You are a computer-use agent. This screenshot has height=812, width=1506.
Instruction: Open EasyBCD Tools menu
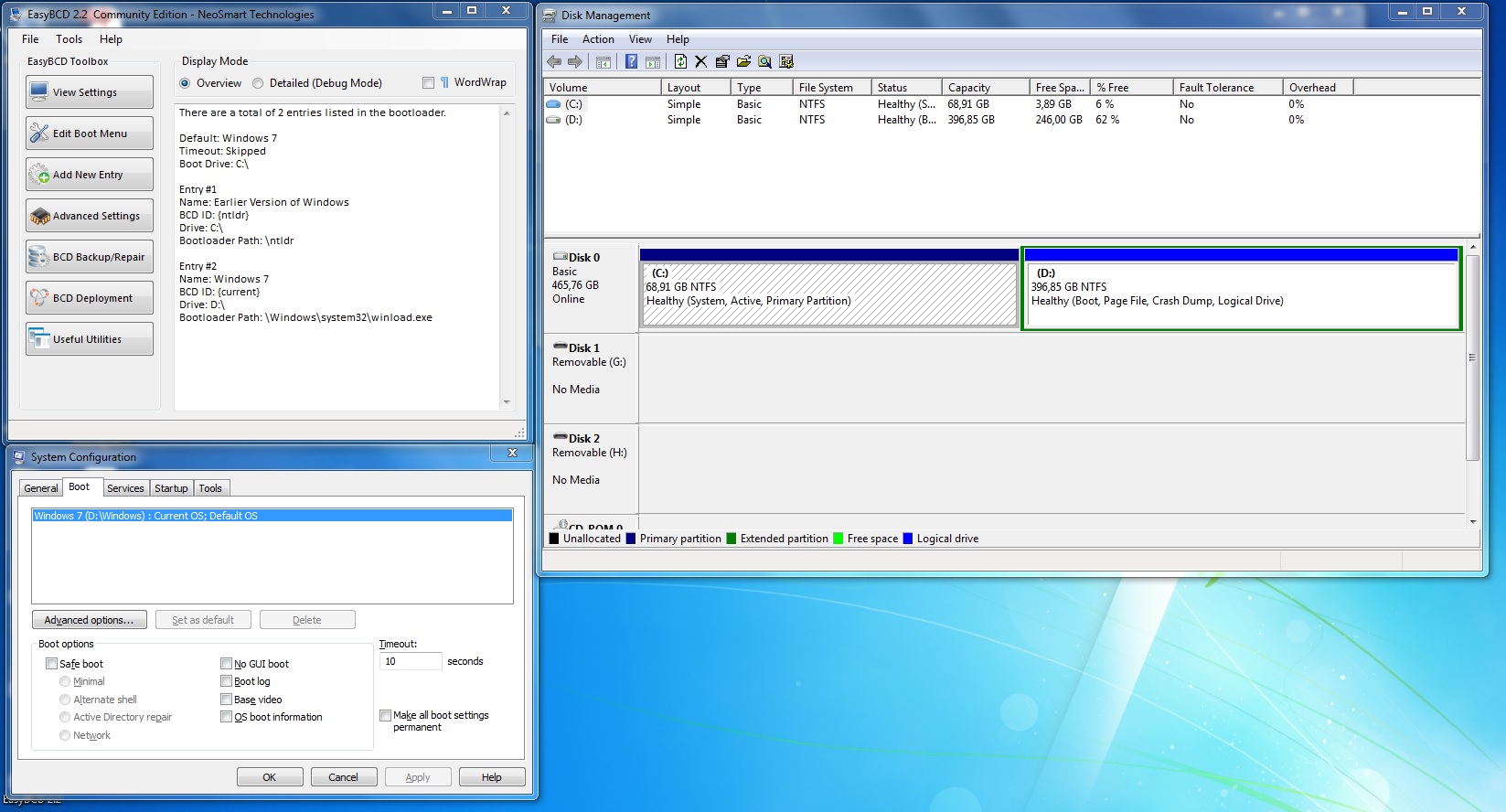coord(69,39)
